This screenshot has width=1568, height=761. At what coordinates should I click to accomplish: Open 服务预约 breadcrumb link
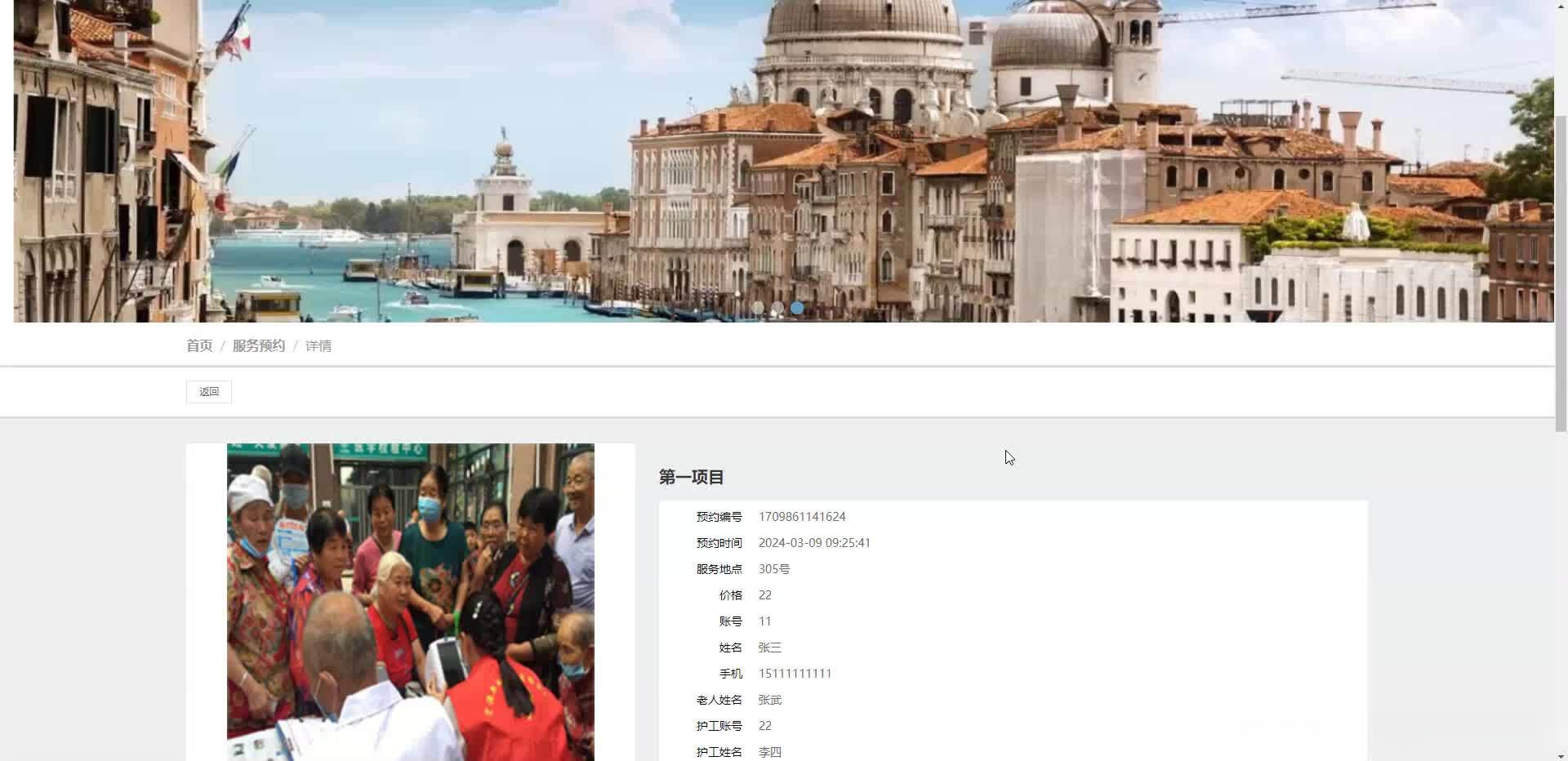[259, 346]
